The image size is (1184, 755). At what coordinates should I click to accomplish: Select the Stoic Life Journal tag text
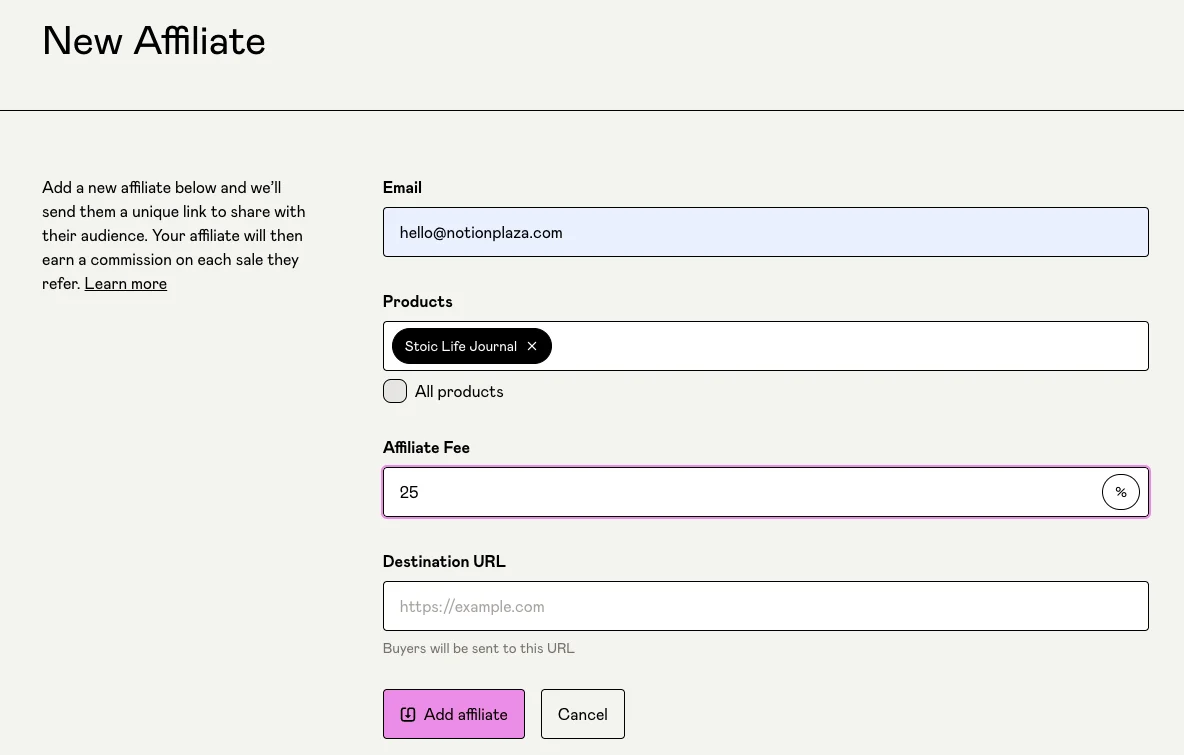[x=460, y=346]
